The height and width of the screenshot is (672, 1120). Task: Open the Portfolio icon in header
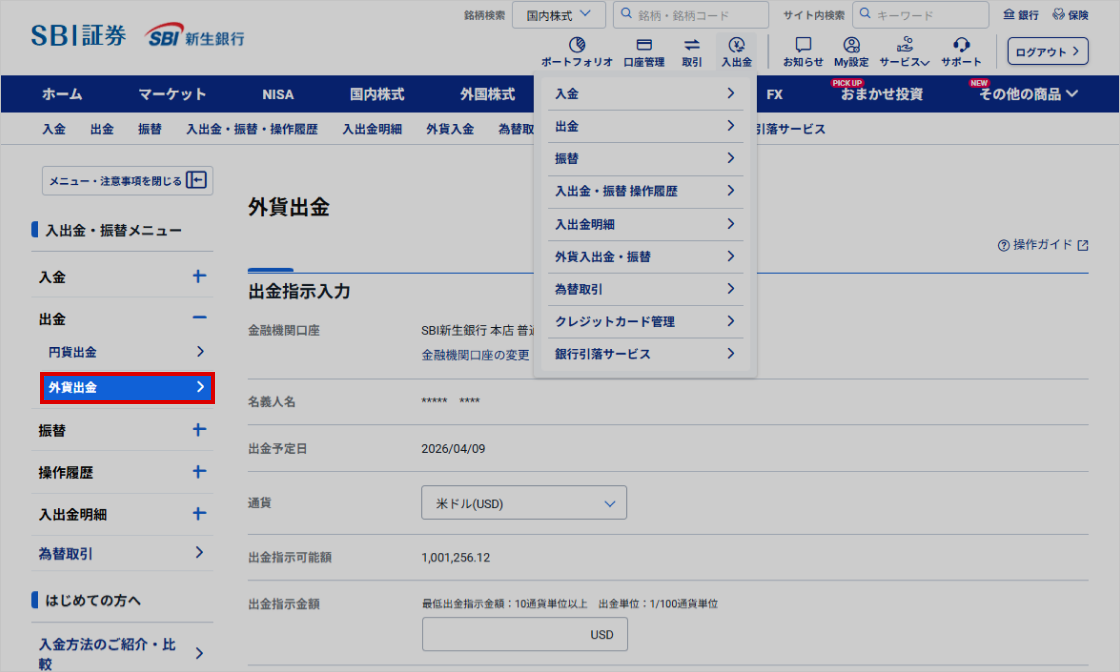point(576,45)
